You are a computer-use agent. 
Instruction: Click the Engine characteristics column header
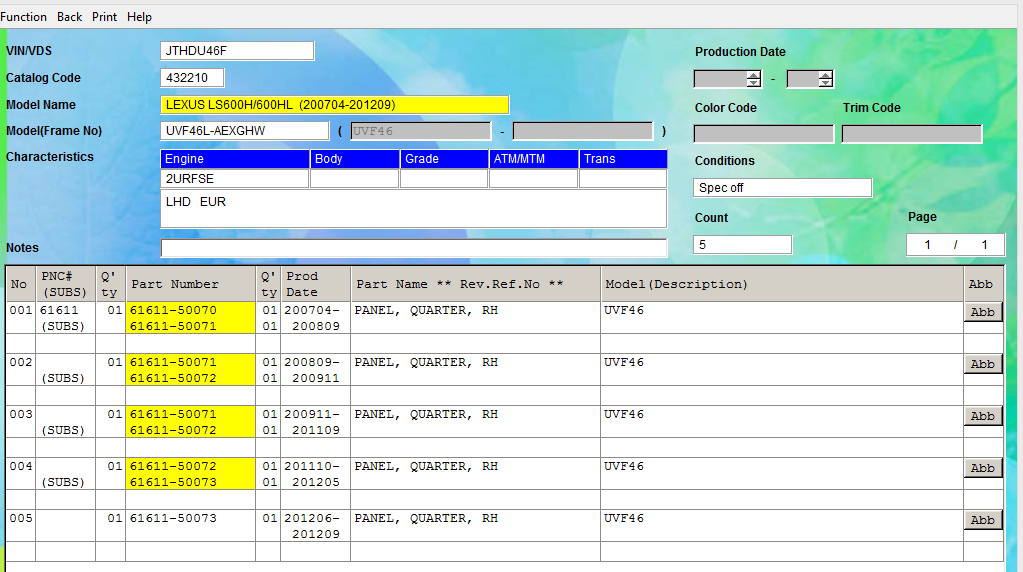click(235, 158)
